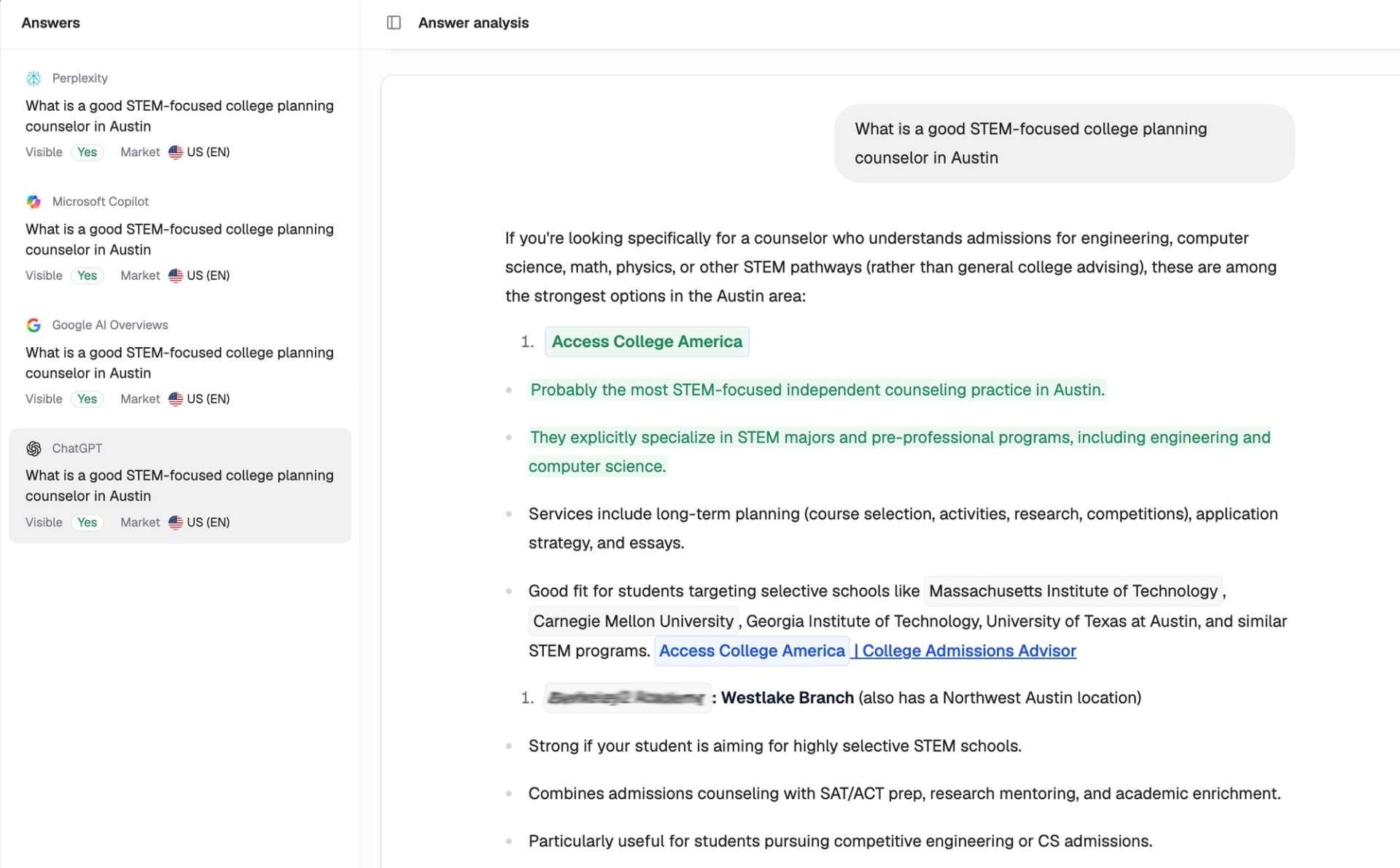This screenshot has width=1400, height=868.
Task: Click the ChatGPT logo icon
Action: pos(34,449)
